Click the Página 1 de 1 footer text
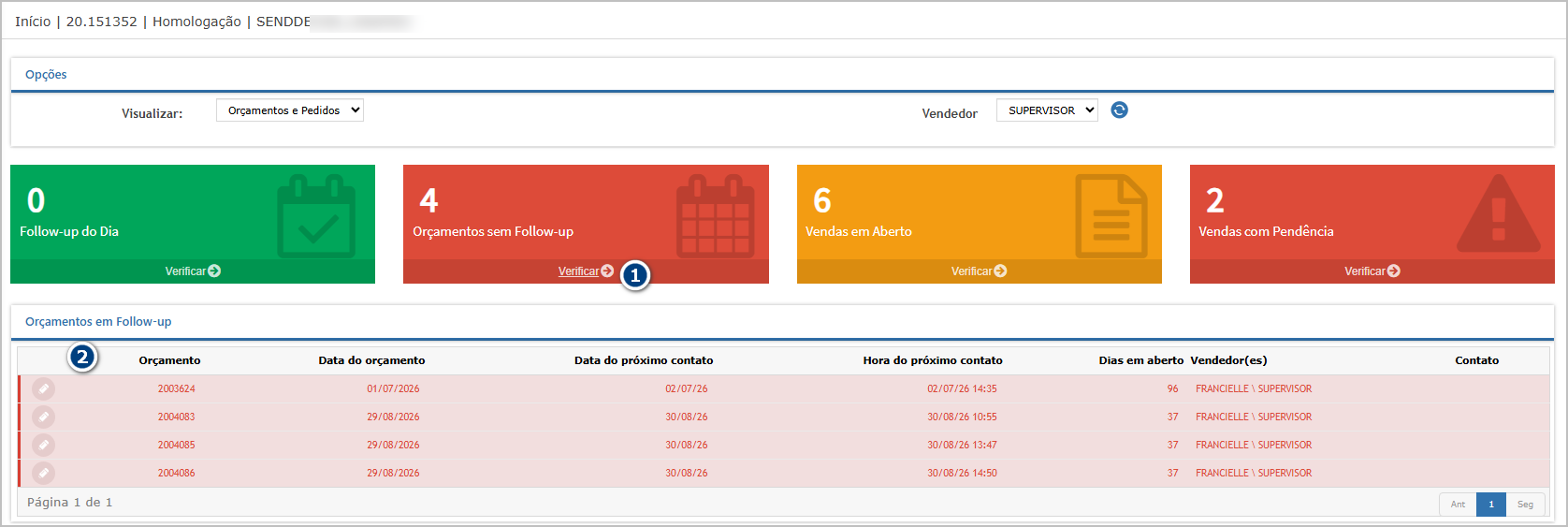Viewport: 1568px width, 527px height. coord(69,503)
